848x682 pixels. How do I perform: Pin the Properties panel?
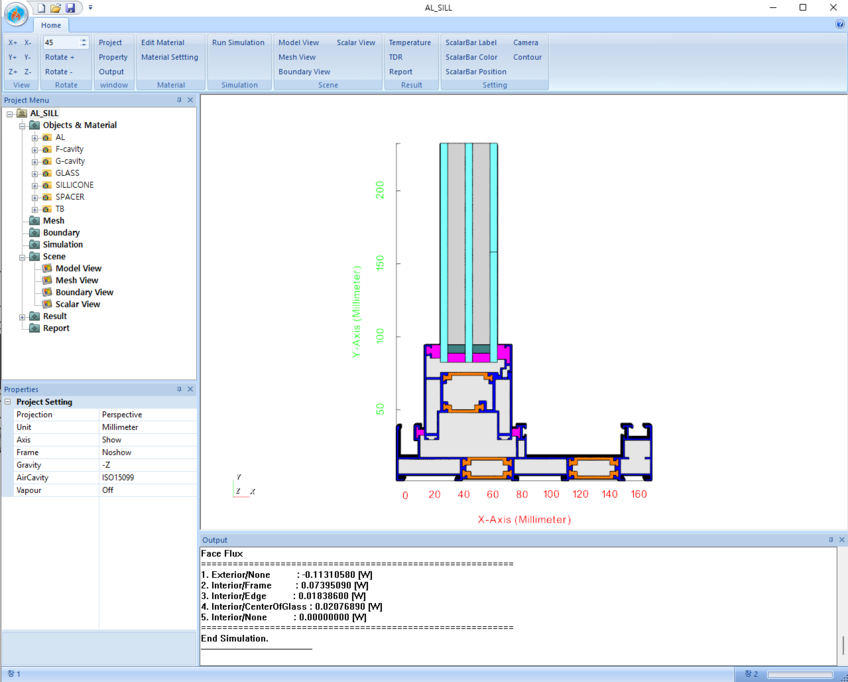(x=179, y=389)
